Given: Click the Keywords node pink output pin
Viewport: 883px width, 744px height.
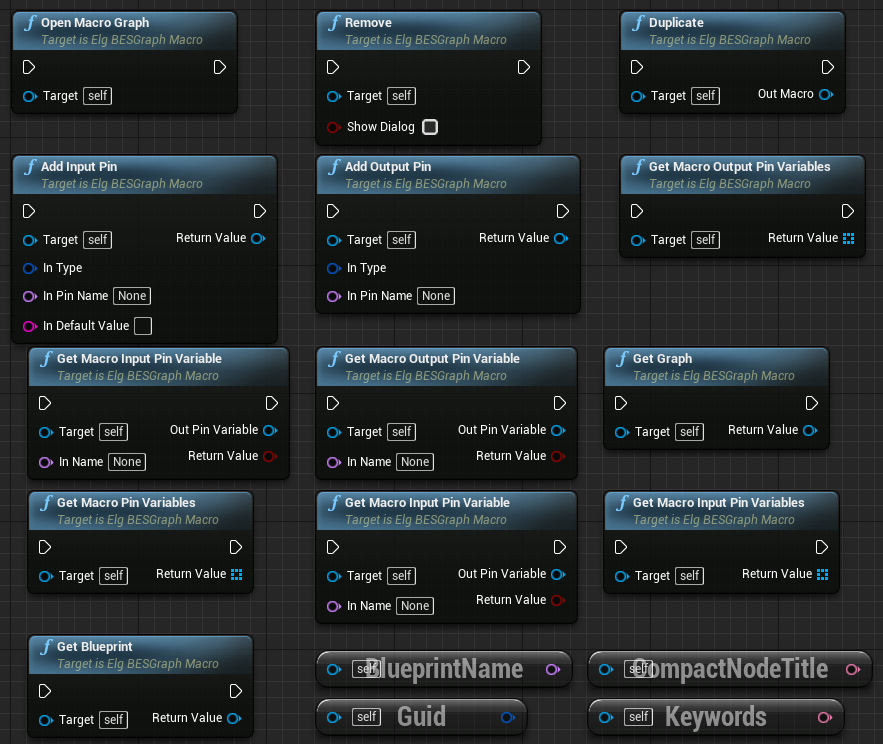Looking at the screenshot, I should coord(825,717).
